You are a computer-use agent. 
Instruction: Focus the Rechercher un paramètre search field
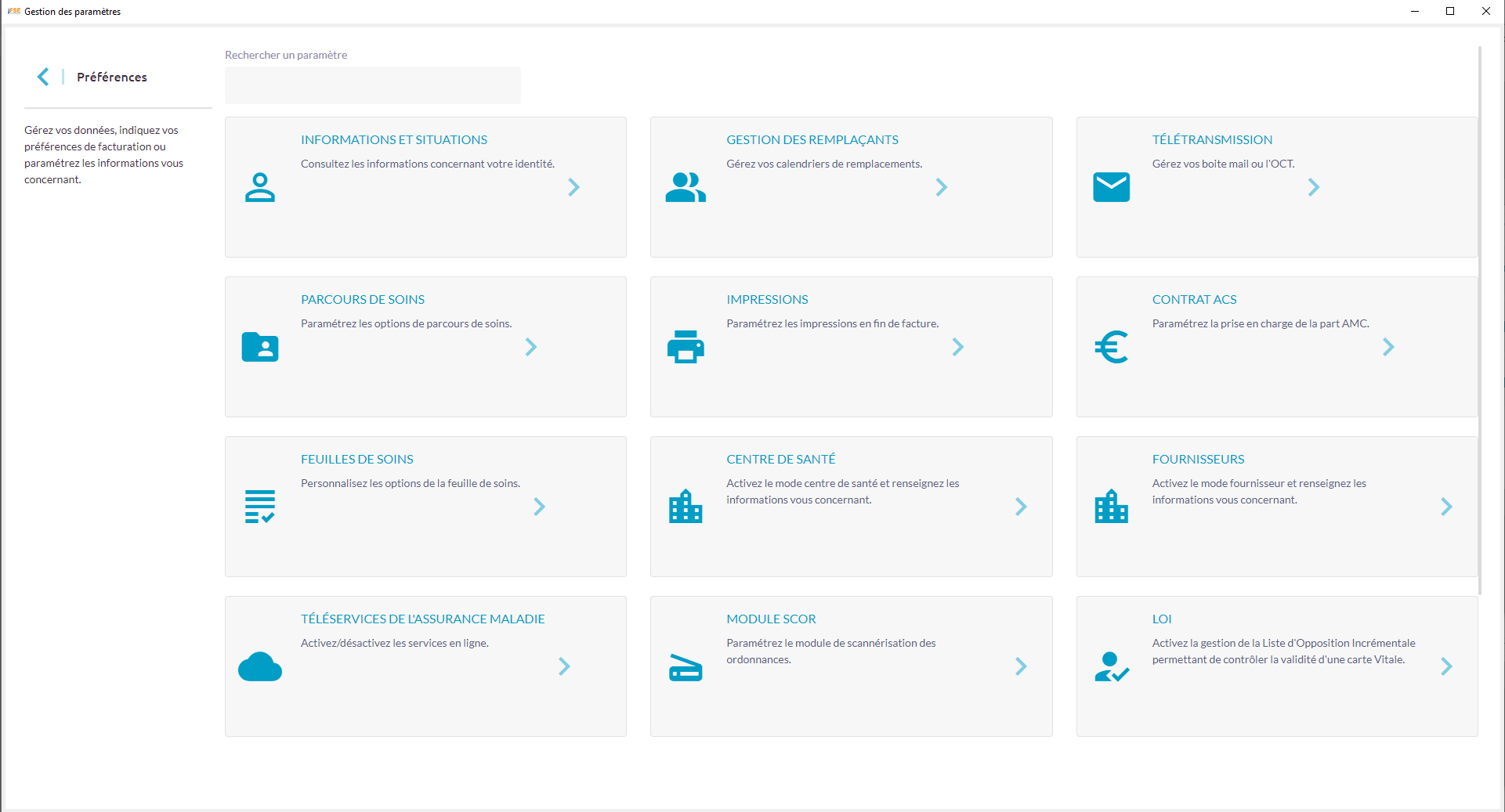373,85
